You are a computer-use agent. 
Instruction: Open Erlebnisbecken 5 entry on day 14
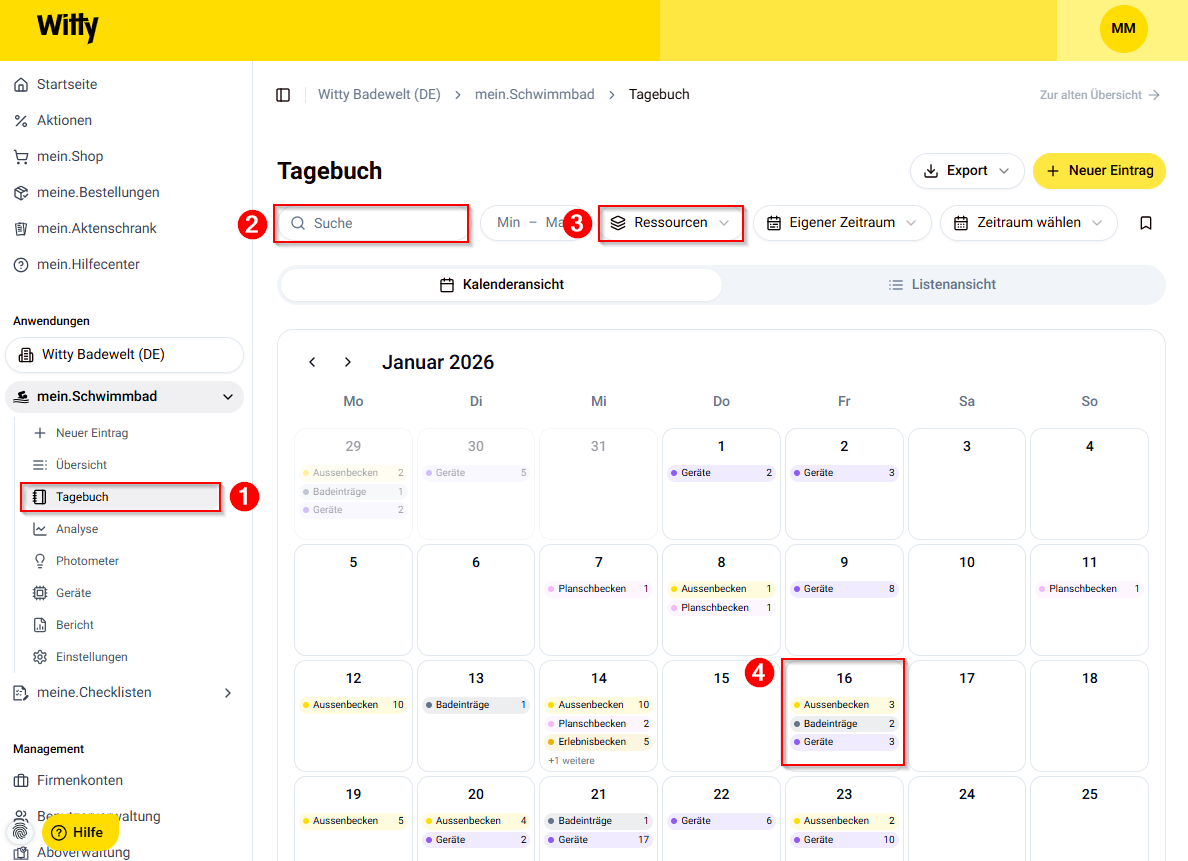pos(598,742)
